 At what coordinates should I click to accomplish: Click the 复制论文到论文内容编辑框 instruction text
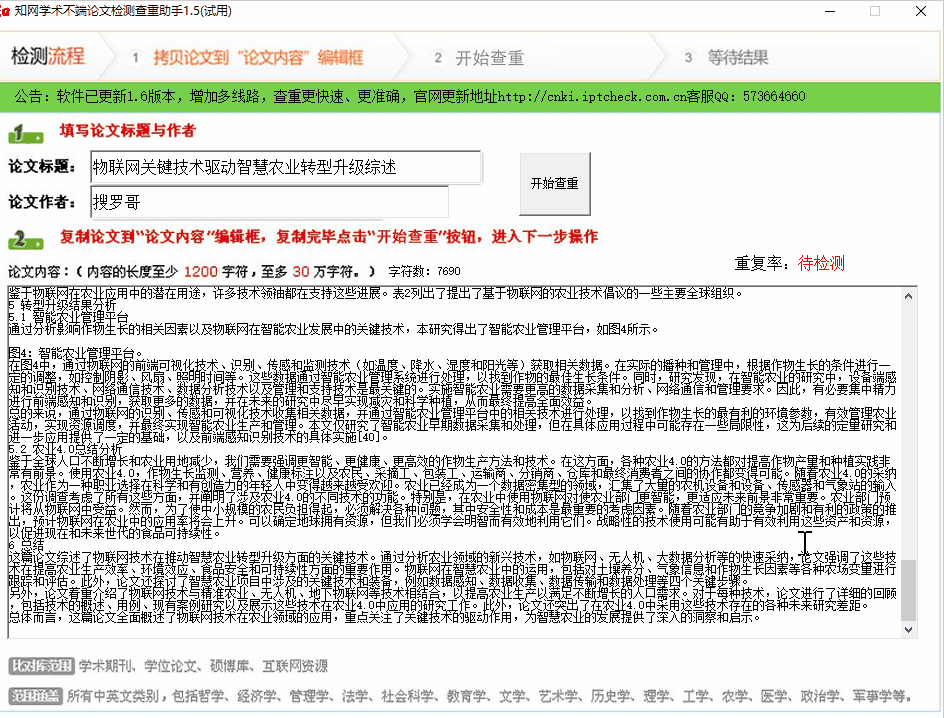coord(329,237)
